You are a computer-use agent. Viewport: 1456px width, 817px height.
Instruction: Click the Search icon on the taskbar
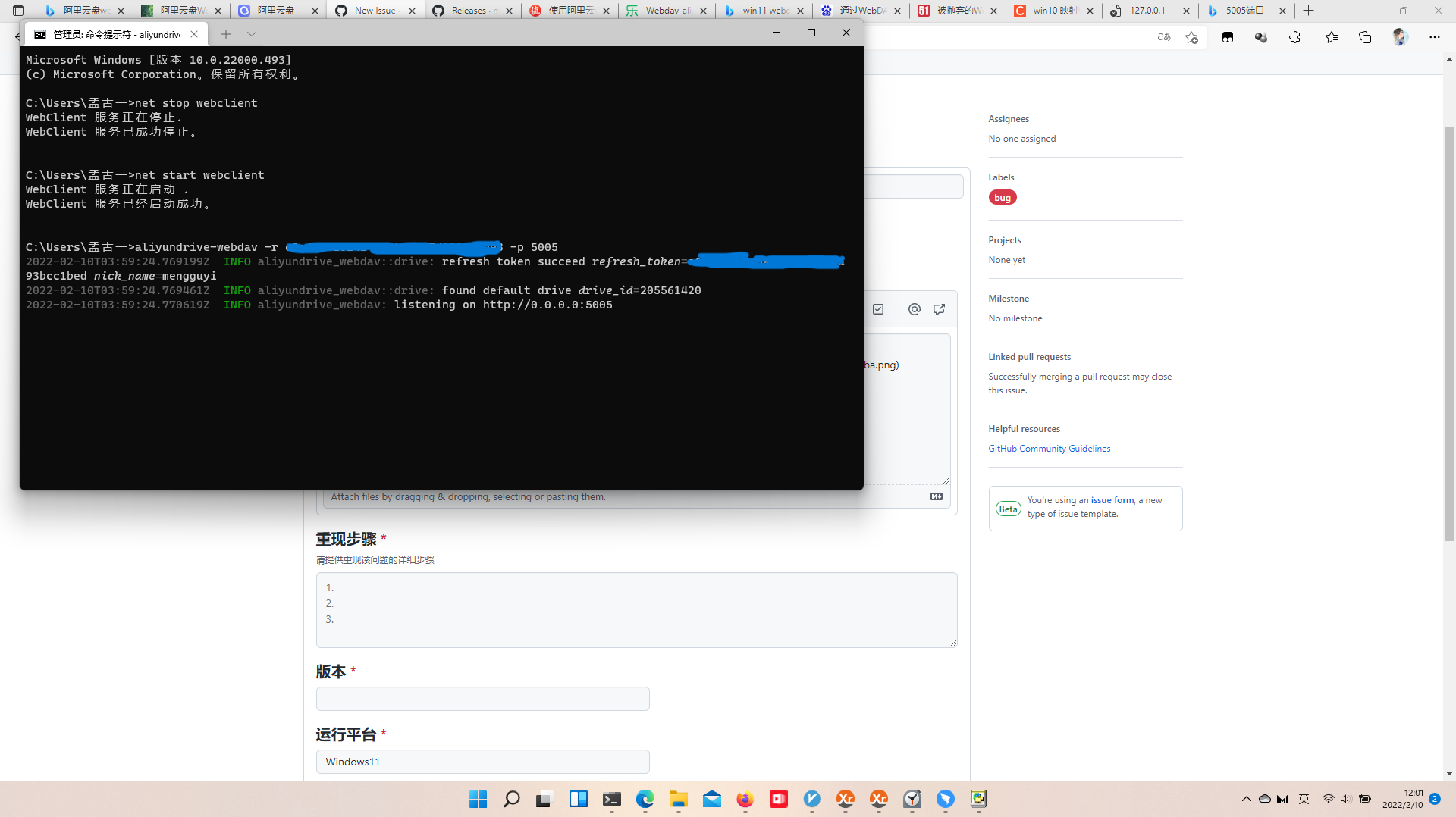pyautogui.click(x=512, y=800)
